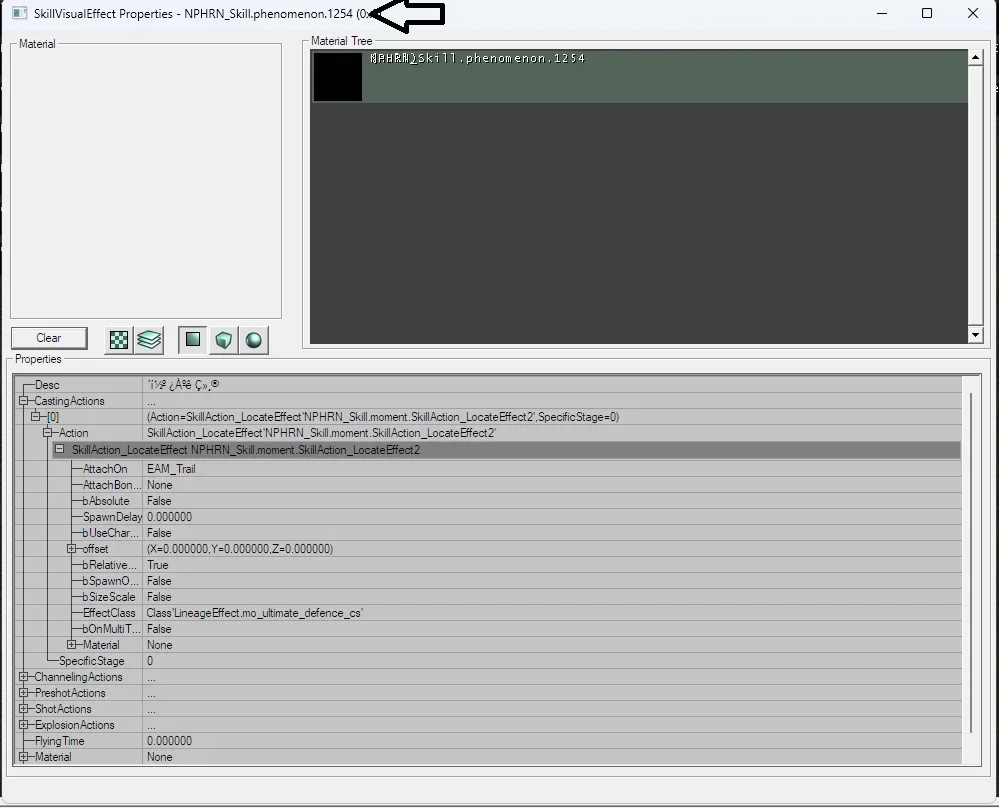This screenshot has height=808, width=999.
Task: Collapse the Action property node
Action: [47, 433]
